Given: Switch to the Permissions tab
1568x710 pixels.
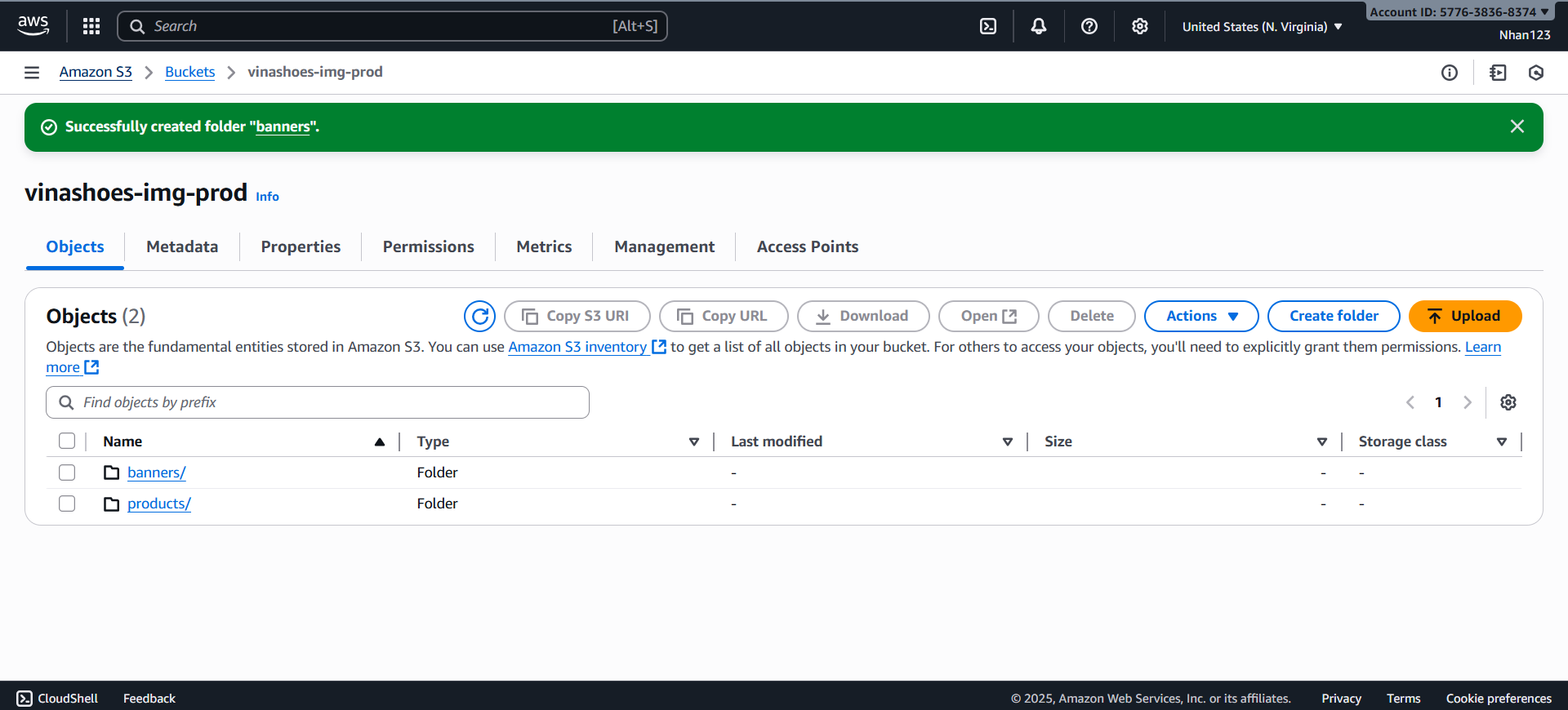Looking at the screenshot, I should pyautogui.click(x=428, y=246).
